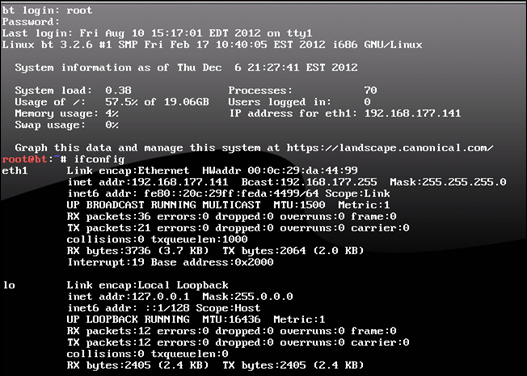This screenshot has height=376, width=527.
Task: Click the Usage of / 57.5% value
Action: (157, 102)
